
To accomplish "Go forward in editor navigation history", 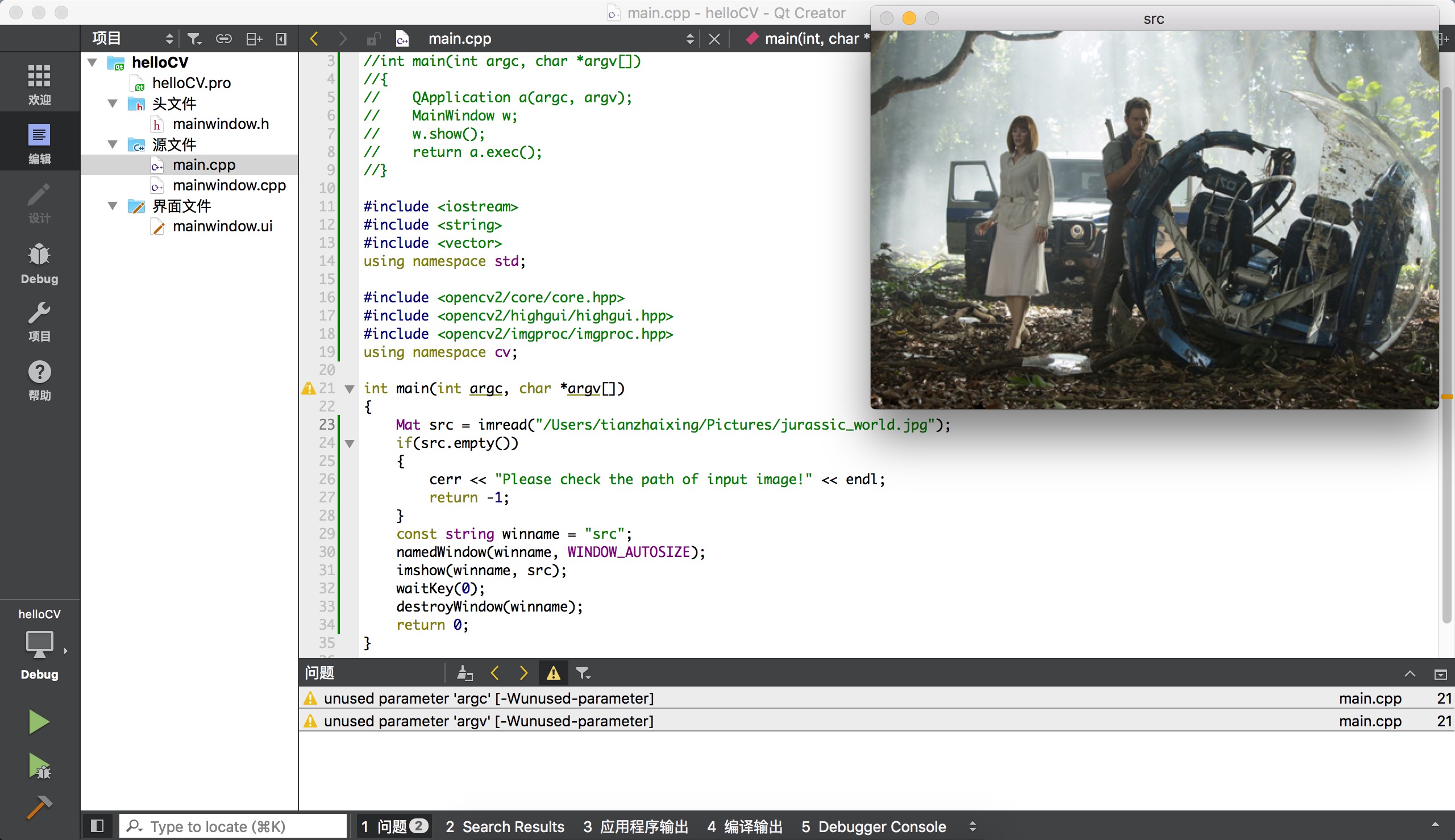I will click(x=343, y=39).
